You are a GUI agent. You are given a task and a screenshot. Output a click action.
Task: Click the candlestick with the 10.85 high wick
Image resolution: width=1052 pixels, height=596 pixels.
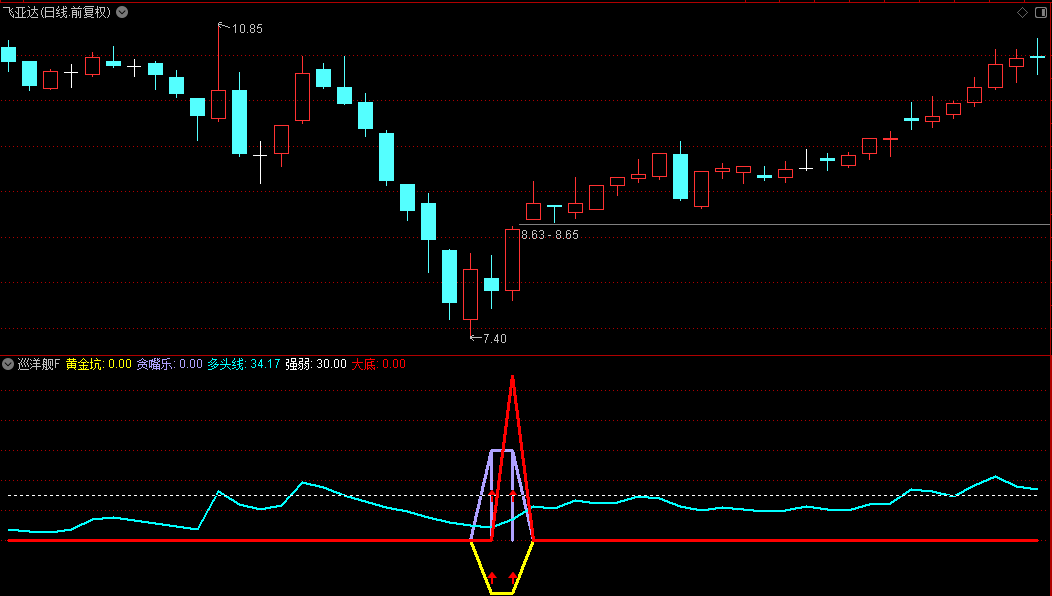(218, 104)
